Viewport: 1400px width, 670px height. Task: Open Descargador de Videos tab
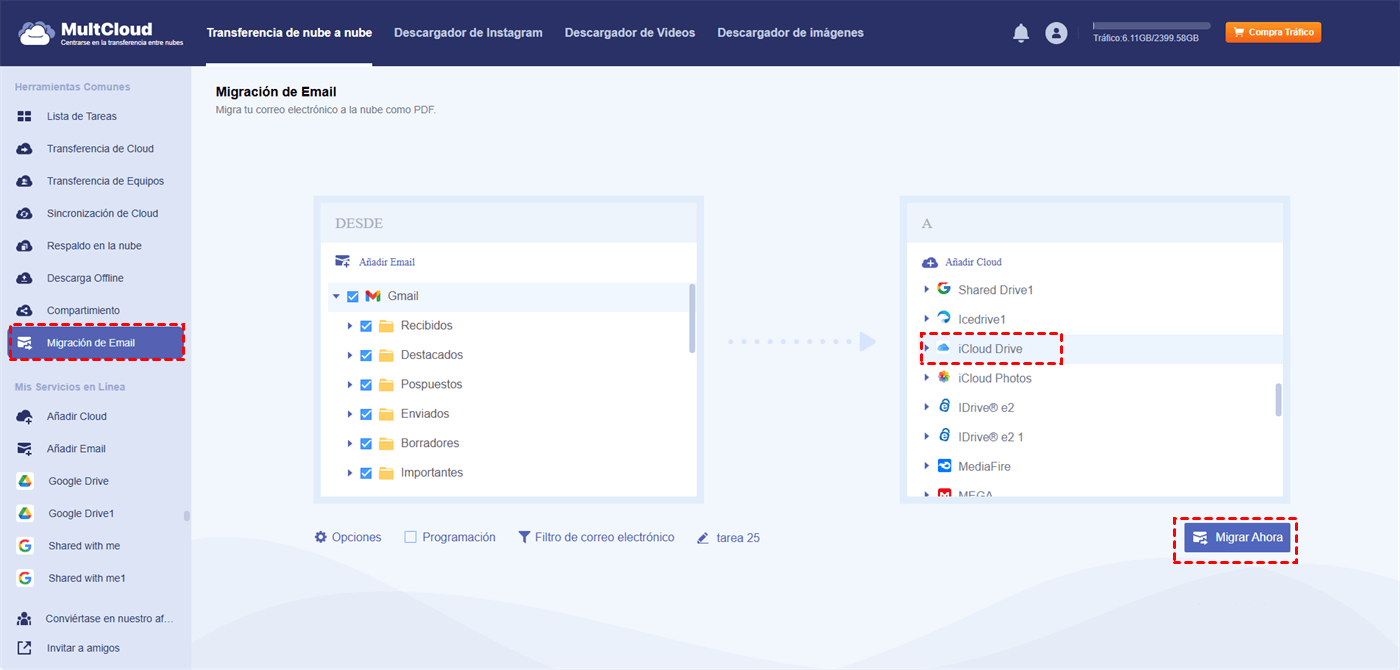pyautogui.click(x=630, y=33)
